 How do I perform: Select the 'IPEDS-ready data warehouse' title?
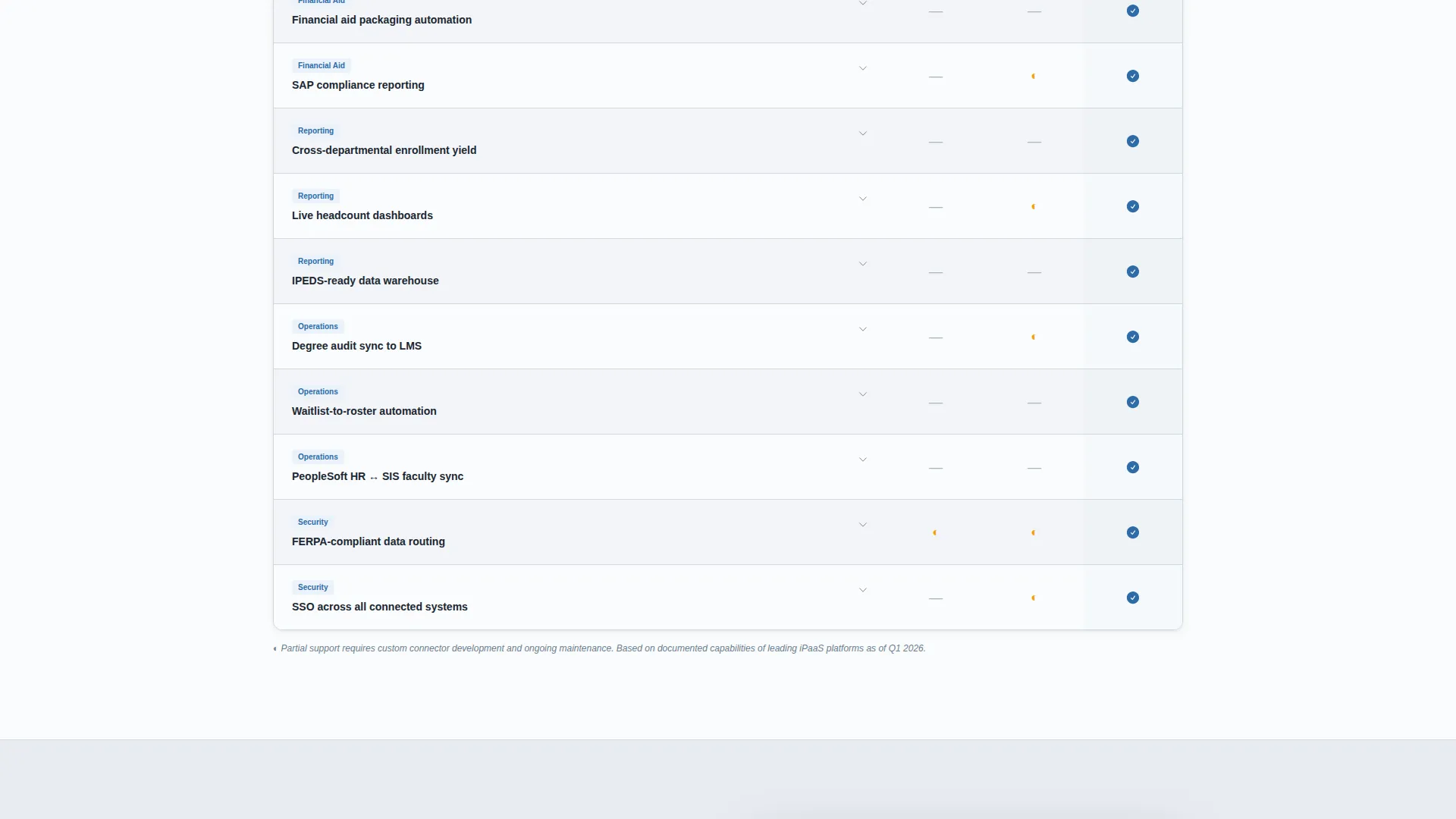366,281
